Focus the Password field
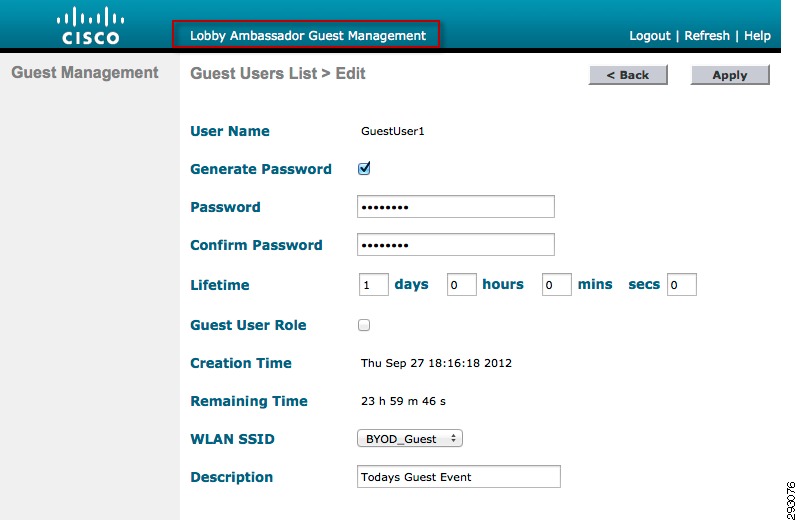Viewport: 795px width, 520px height. [x=456, y=207]
